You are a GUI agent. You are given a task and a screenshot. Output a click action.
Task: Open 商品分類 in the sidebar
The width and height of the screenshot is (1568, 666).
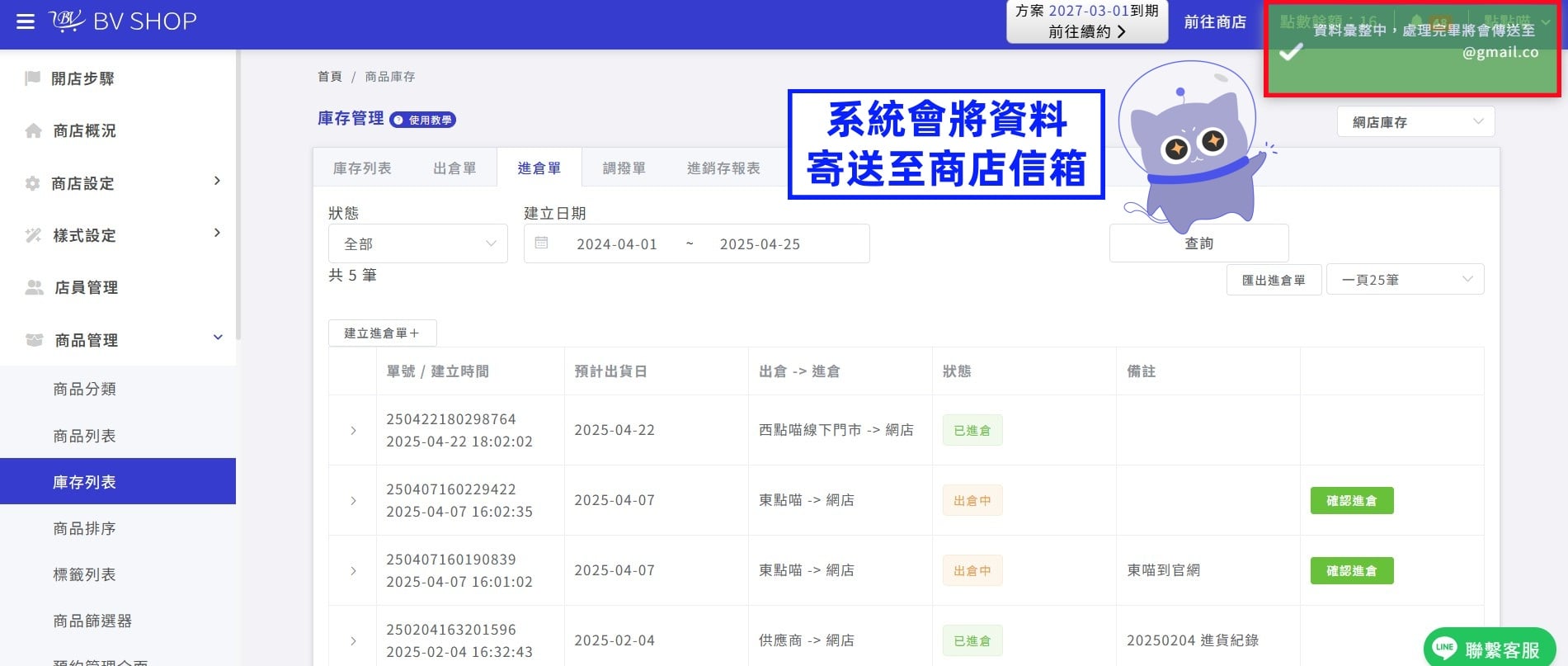click(x=118, y=389)
